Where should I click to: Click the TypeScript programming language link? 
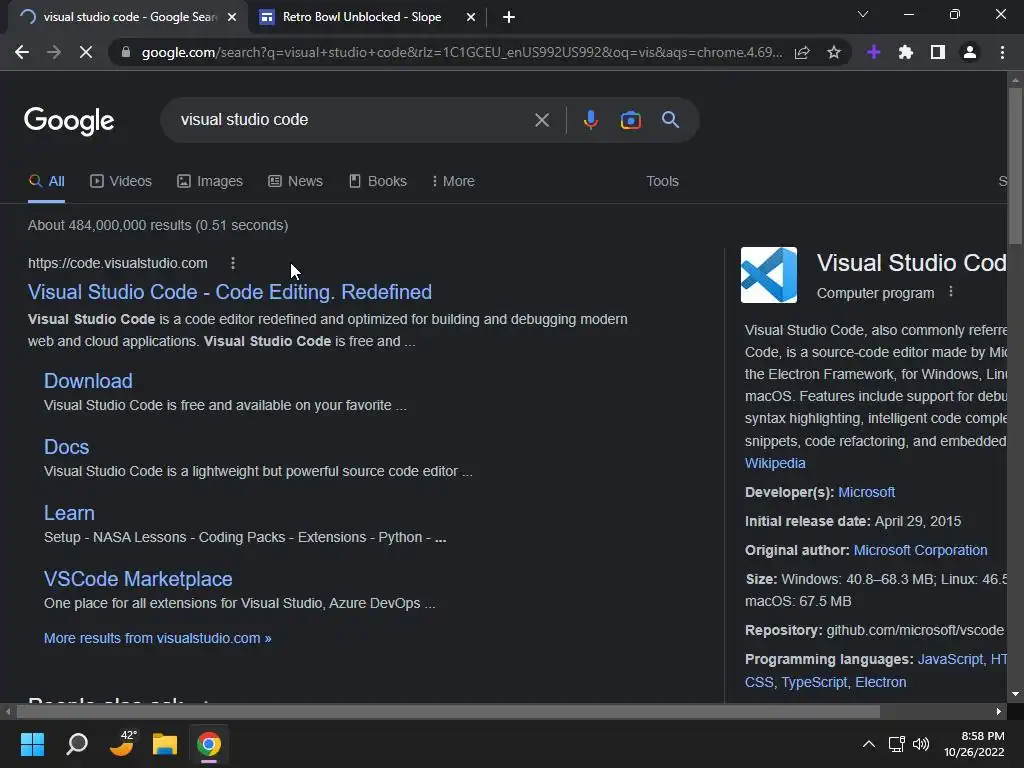pos(814,682)
